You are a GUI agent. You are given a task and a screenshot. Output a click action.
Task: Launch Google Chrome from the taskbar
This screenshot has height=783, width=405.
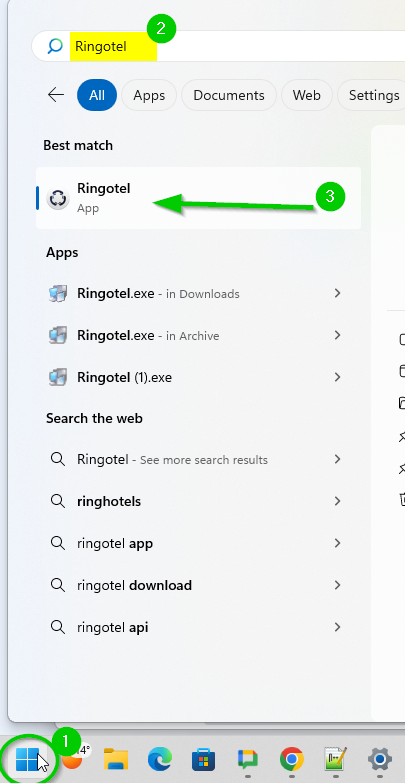tap(292, 760)
